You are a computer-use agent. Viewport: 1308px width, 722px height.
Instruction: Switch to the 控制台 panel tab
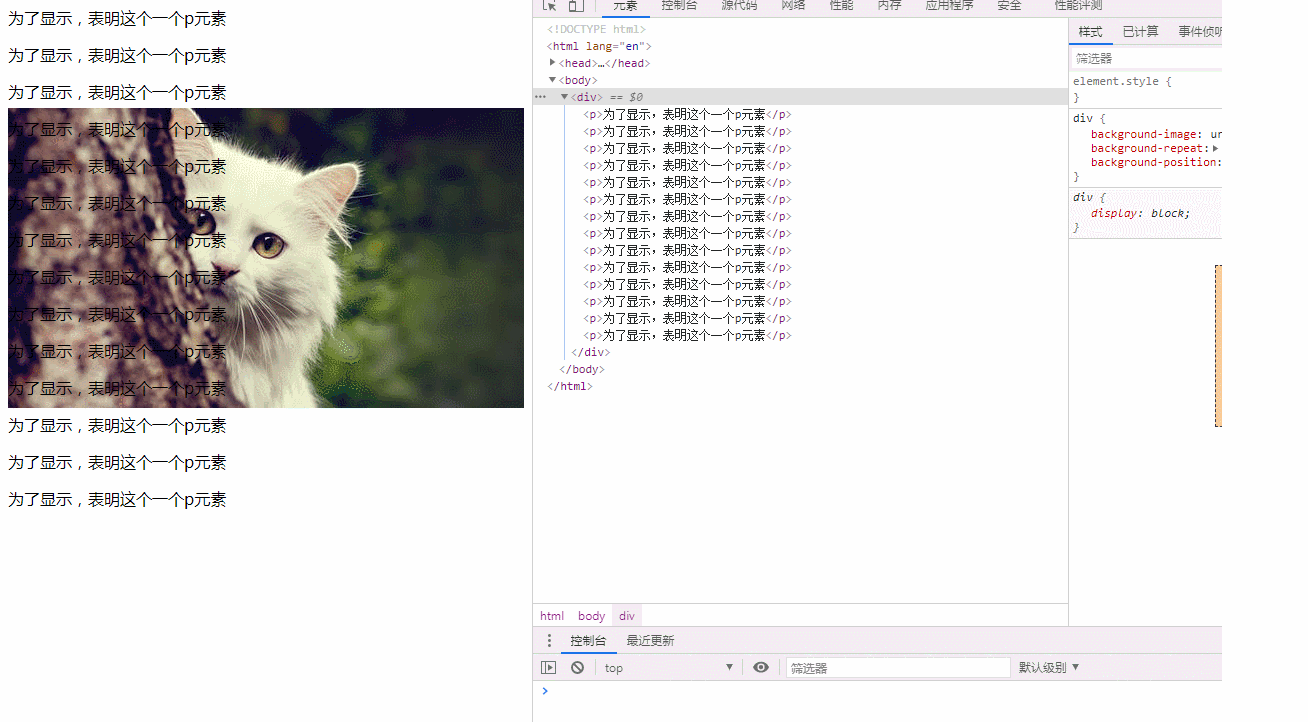(x=679, y=6)
